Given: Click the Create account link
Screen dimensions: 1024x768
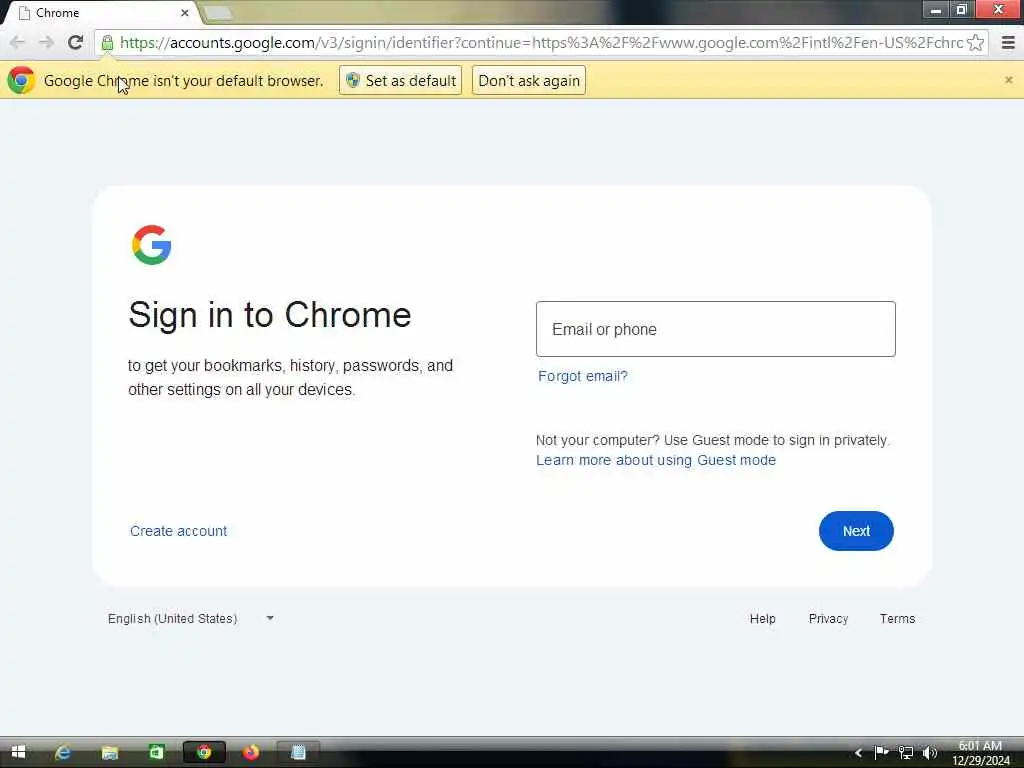Looking at the screenshot, I should pyautogui.click(x=178, y=531).
